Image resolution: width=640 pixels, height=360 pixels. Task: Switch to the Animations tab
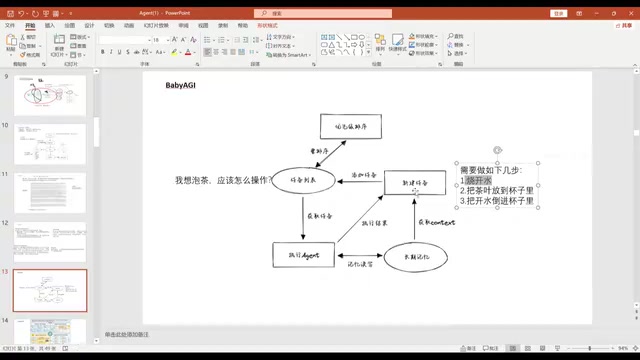(129, 25)
